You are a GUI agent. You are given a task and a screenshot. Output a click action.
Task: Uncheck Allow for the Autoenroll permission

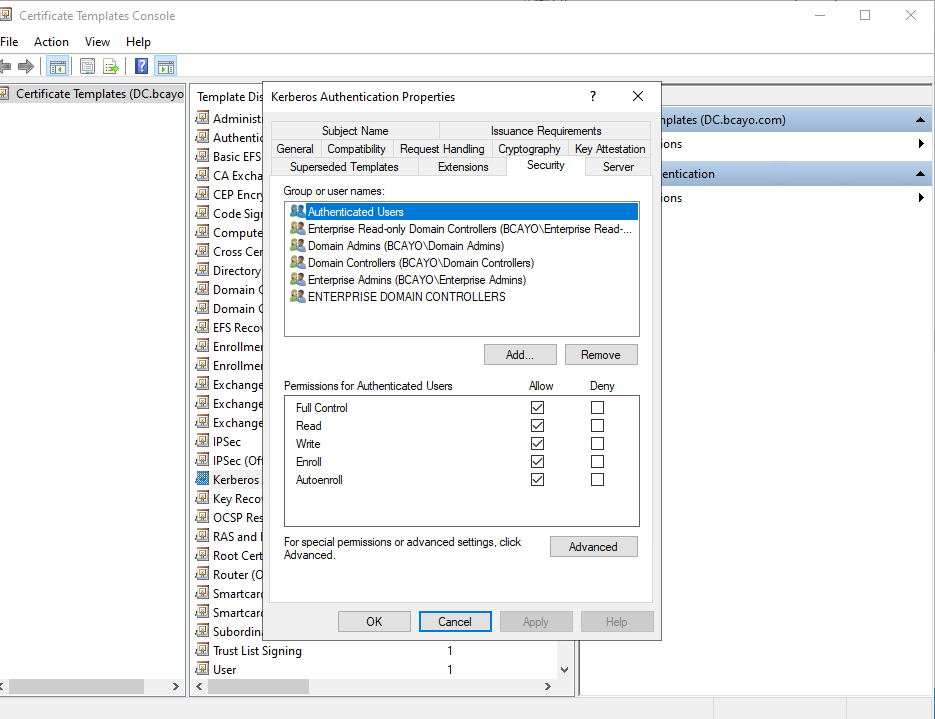[538, 480]
